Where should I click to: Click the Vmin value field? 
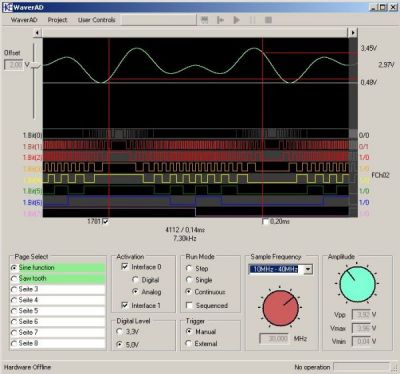pos(361,341)
